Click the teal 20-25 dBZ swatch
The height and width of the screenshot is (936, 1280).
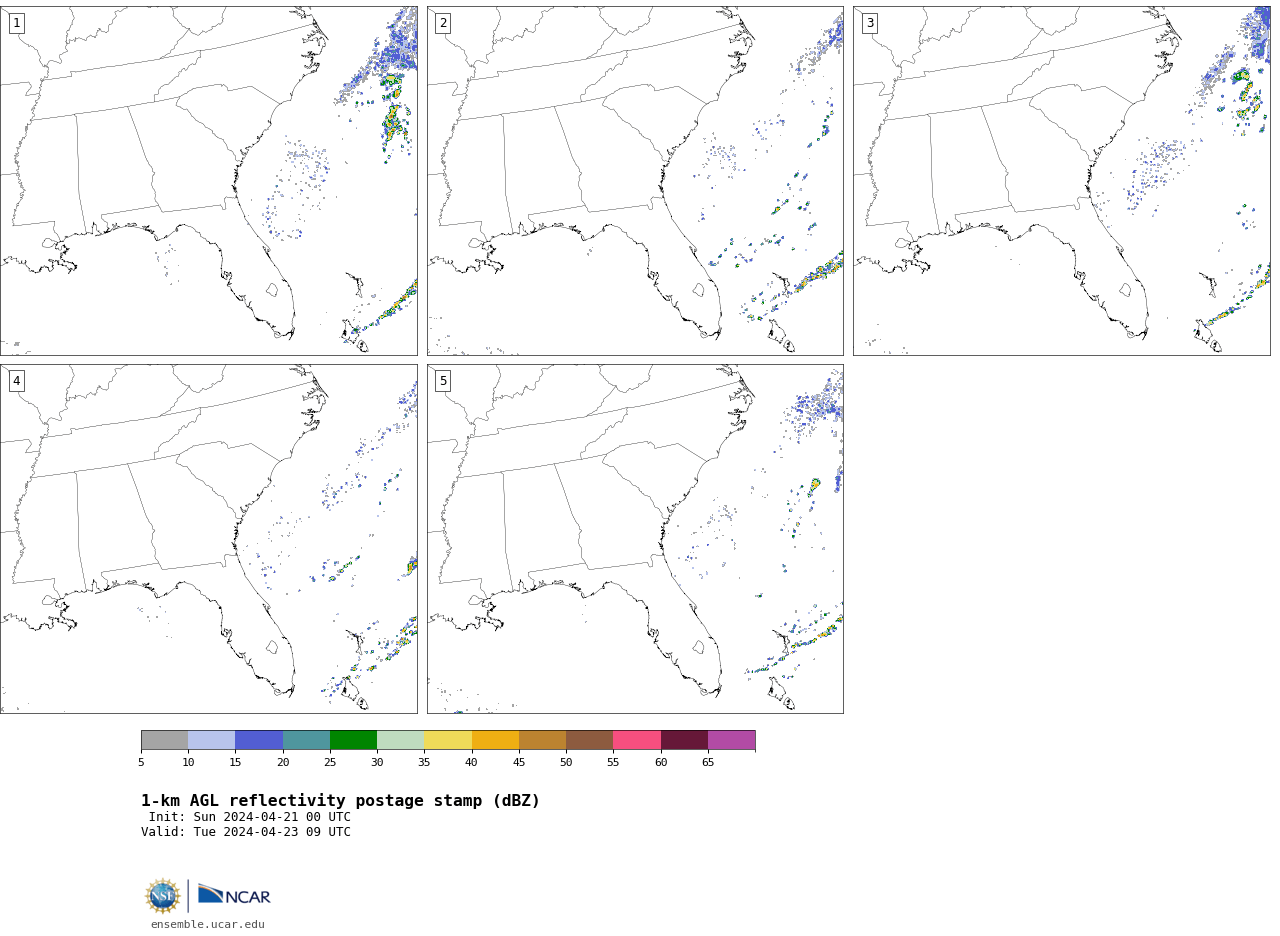click(306, 740)
